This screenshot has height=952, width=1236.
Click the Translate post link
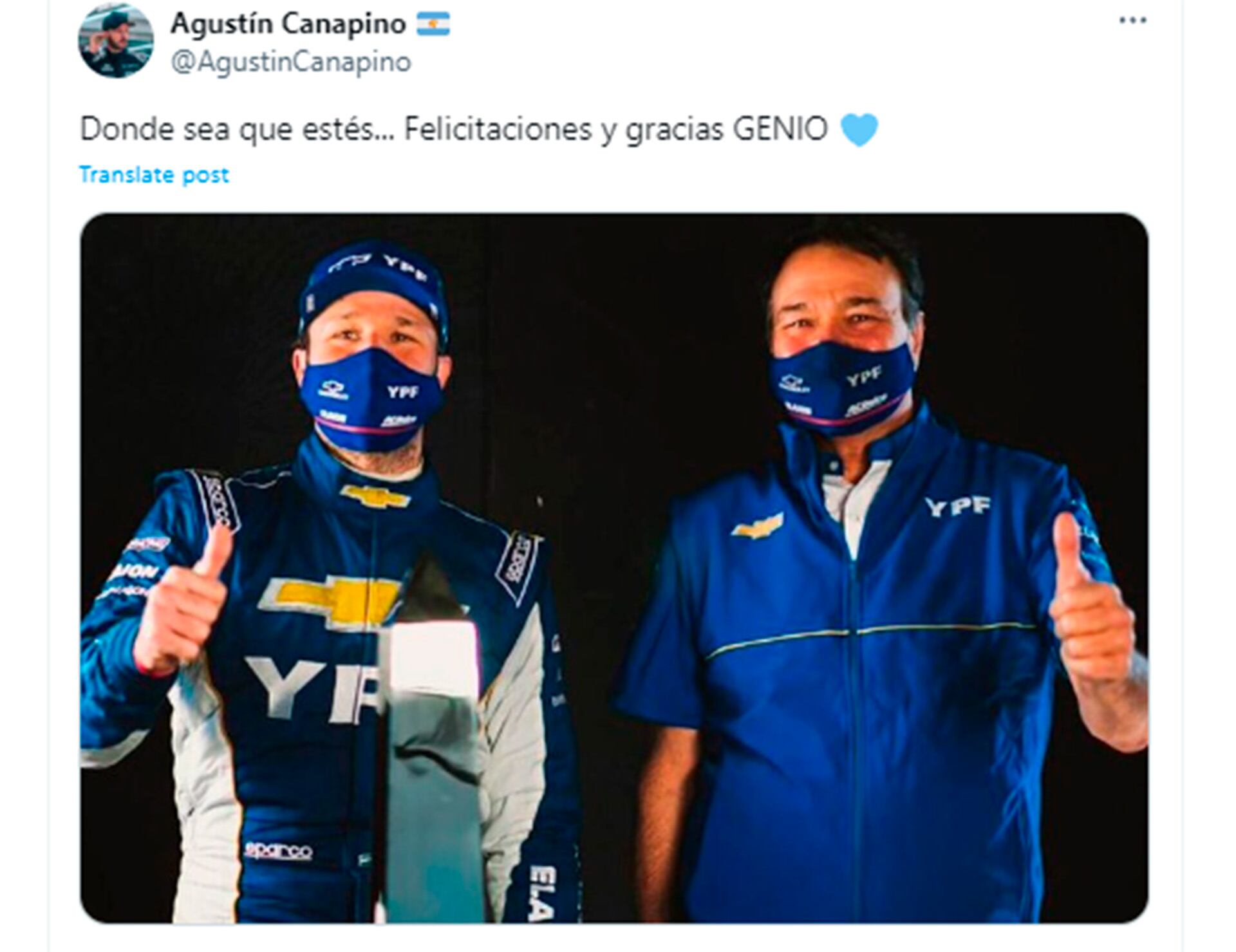[154, 175]
